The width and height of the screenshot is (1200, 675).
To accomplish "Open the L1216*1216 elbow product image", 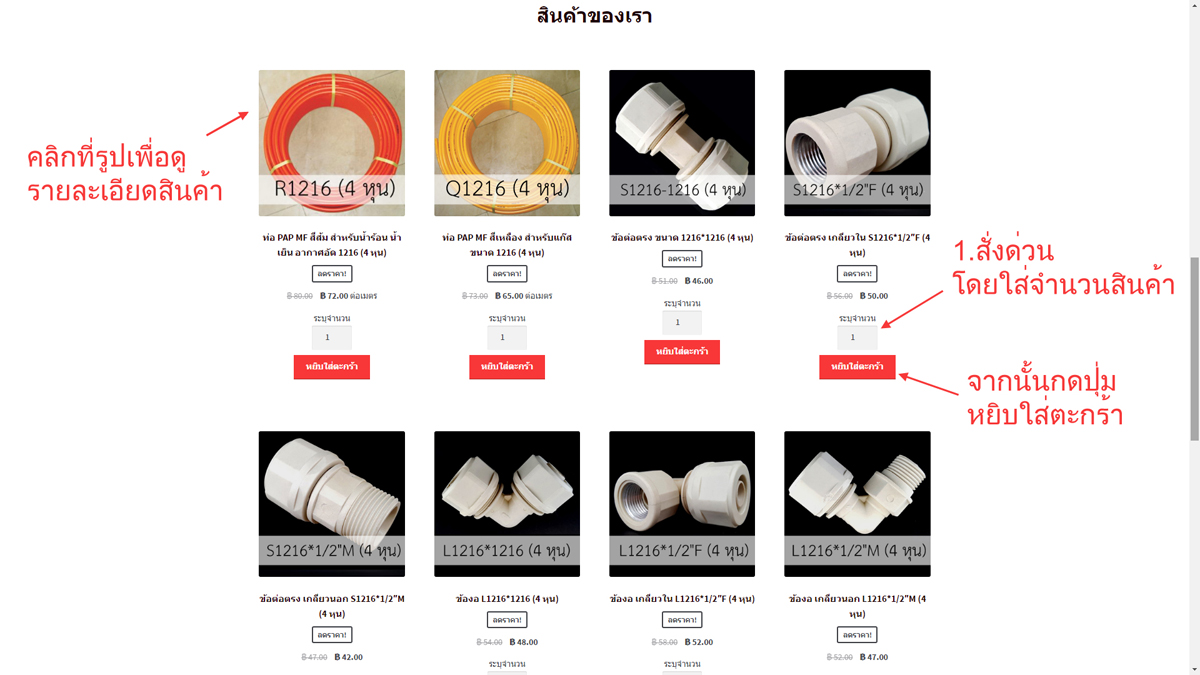I will (507, 504).
